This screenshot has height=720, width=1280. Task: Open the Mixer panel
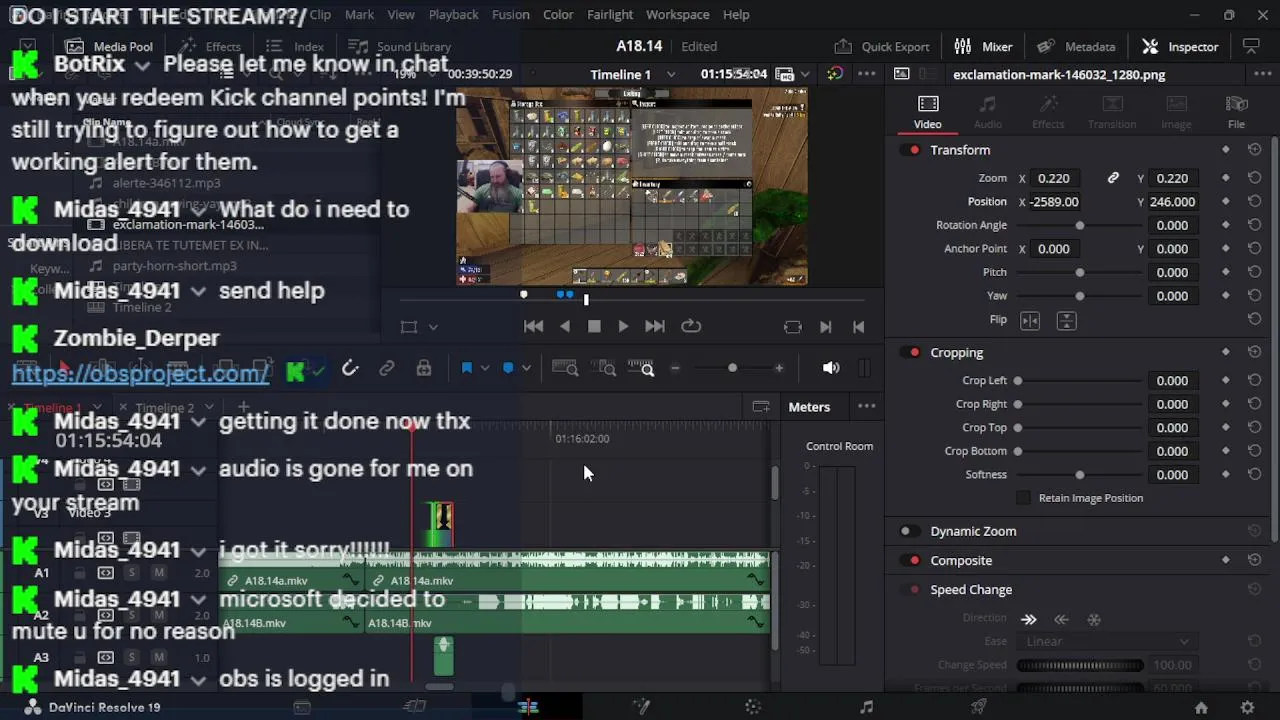(983, 47)
